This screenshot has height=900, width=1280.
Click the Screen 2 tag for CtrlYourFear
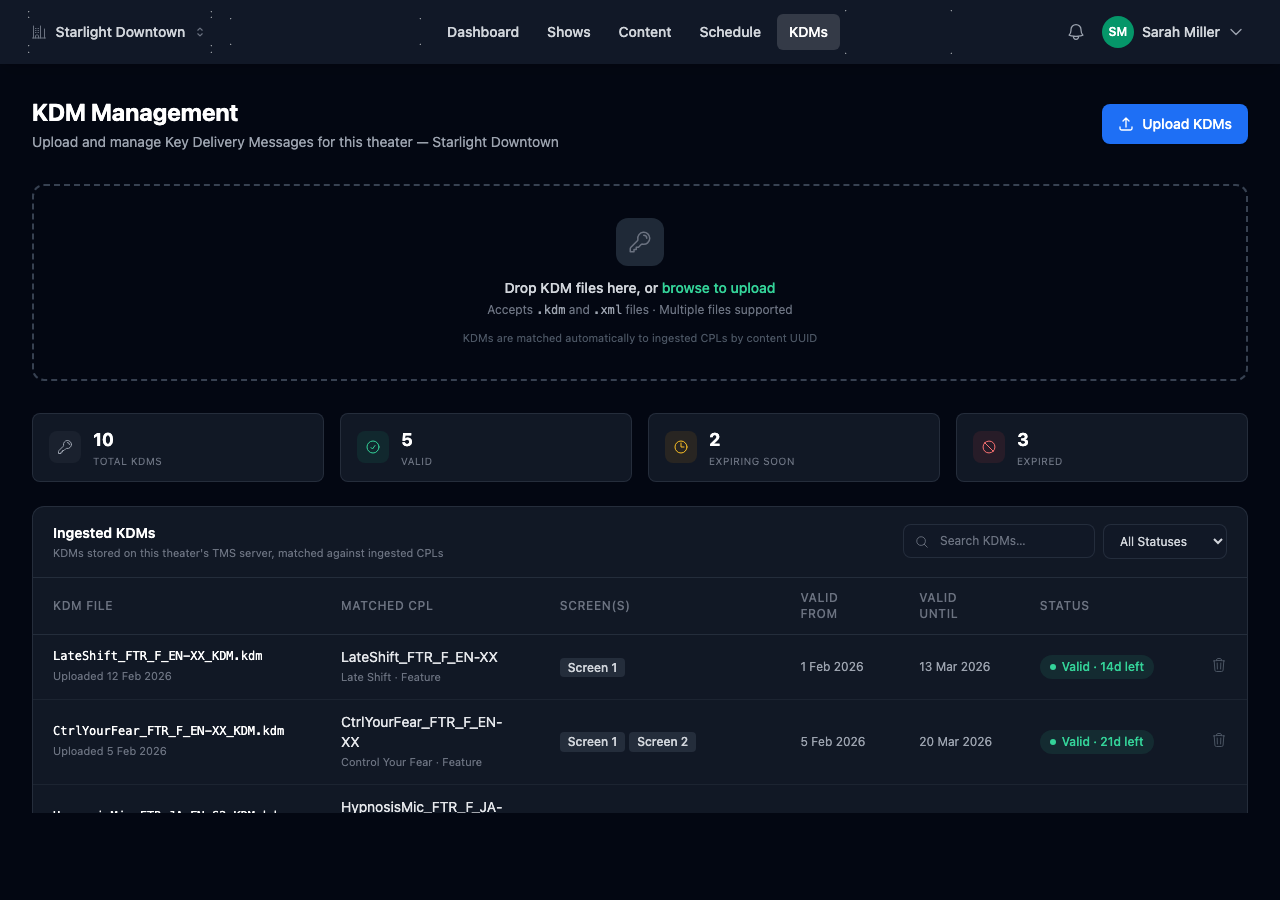[x=662, y=742]
